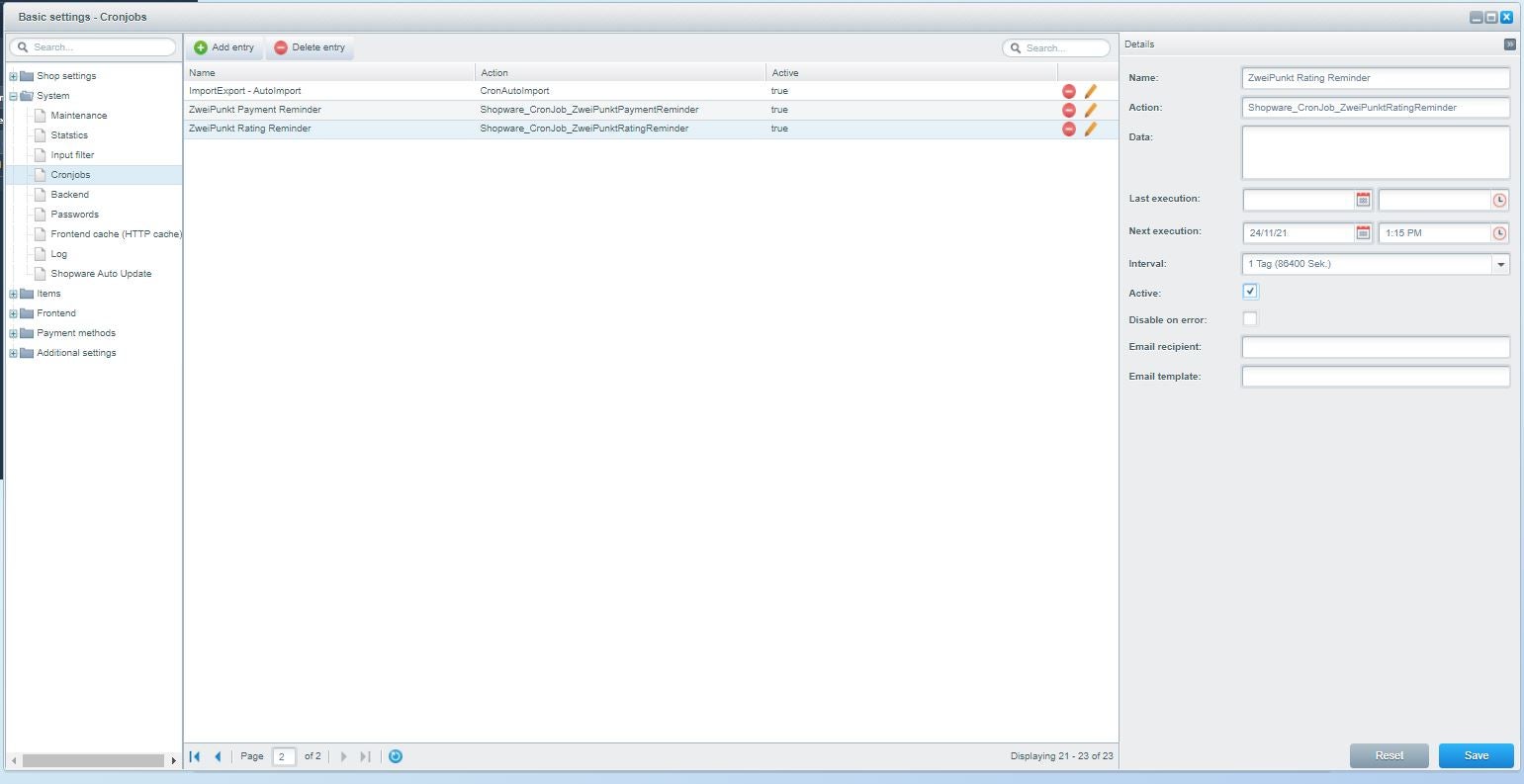Delete ZweiPunkt Payment Reminder via red icon

1068,110
